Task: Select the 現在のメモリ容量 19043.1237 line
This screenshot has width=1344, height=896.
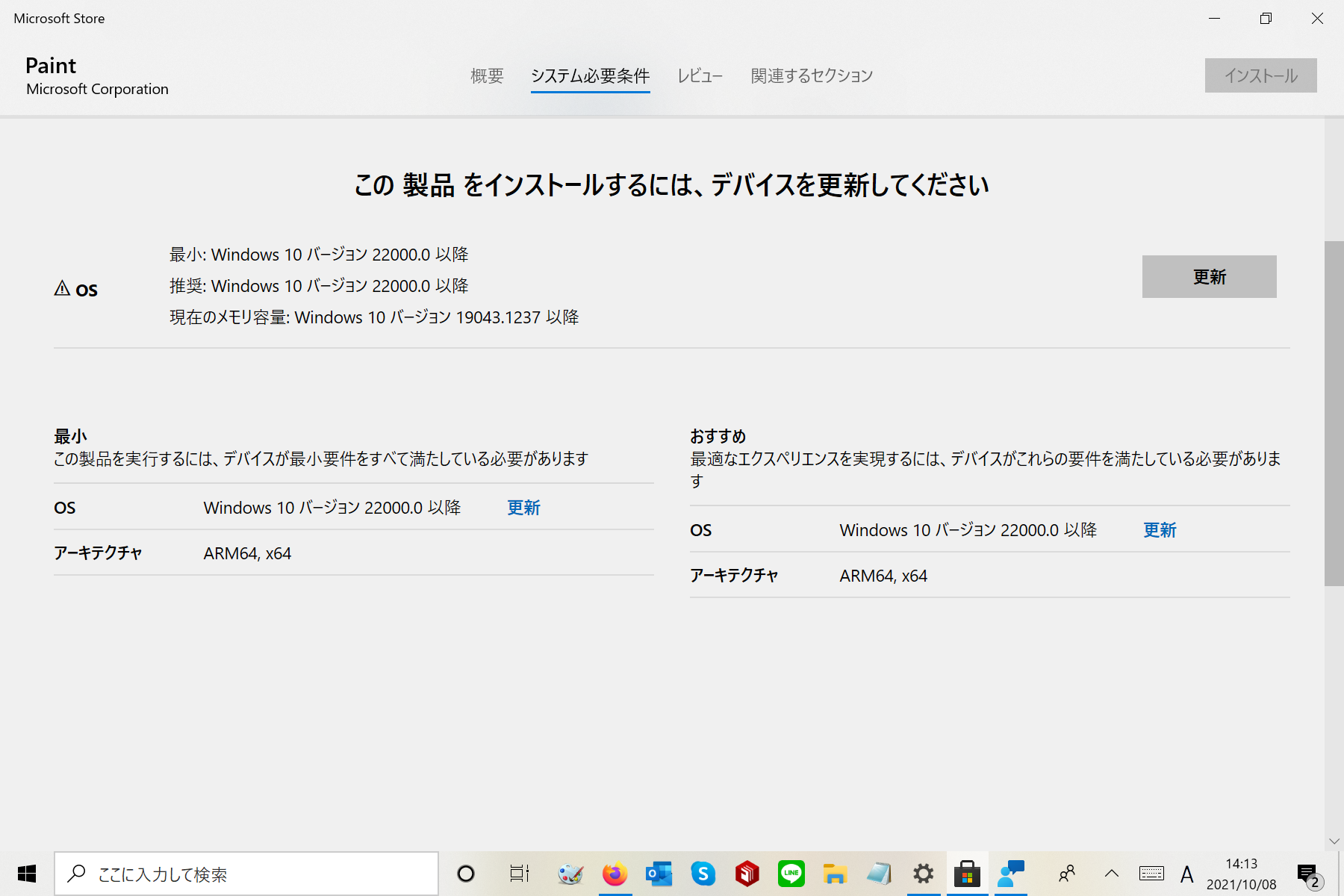Action: tap(374, 317)
